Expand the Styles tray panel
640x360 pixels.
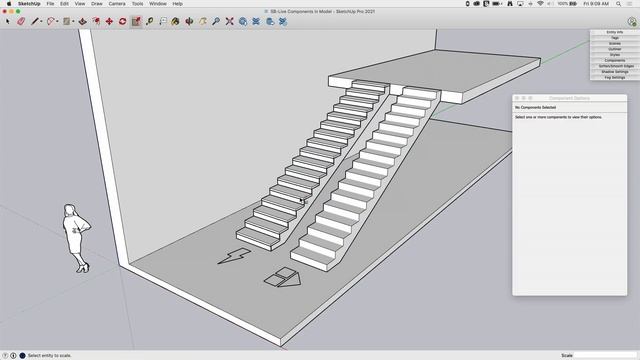pyautogui.click(x=615, y=55)
